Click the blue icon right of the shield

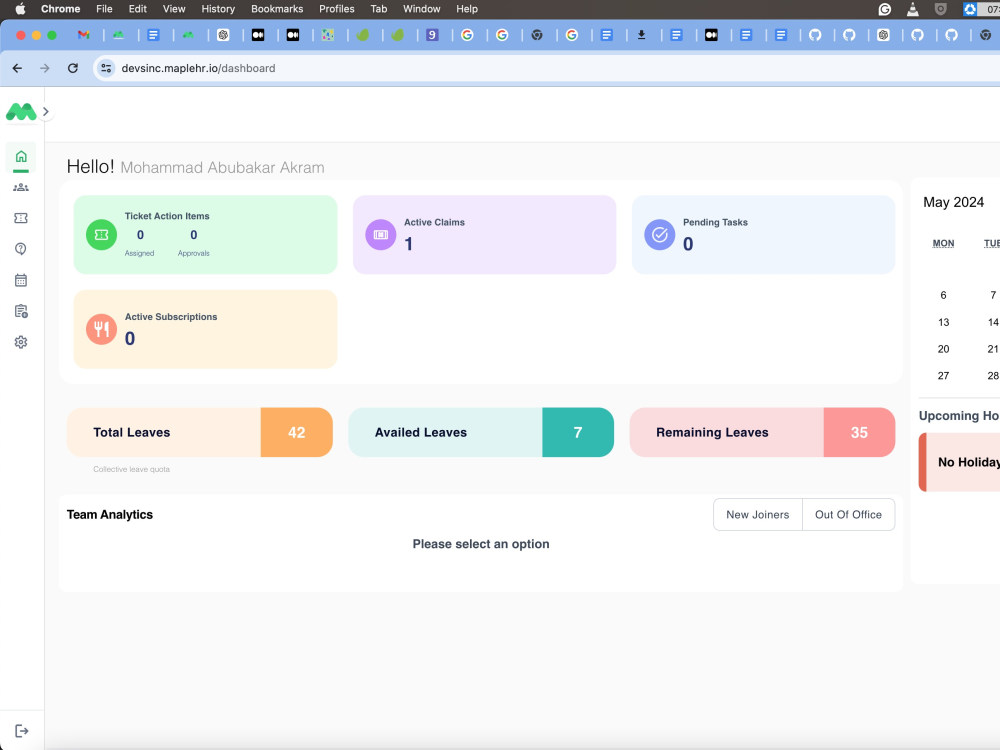pos(970,9)
